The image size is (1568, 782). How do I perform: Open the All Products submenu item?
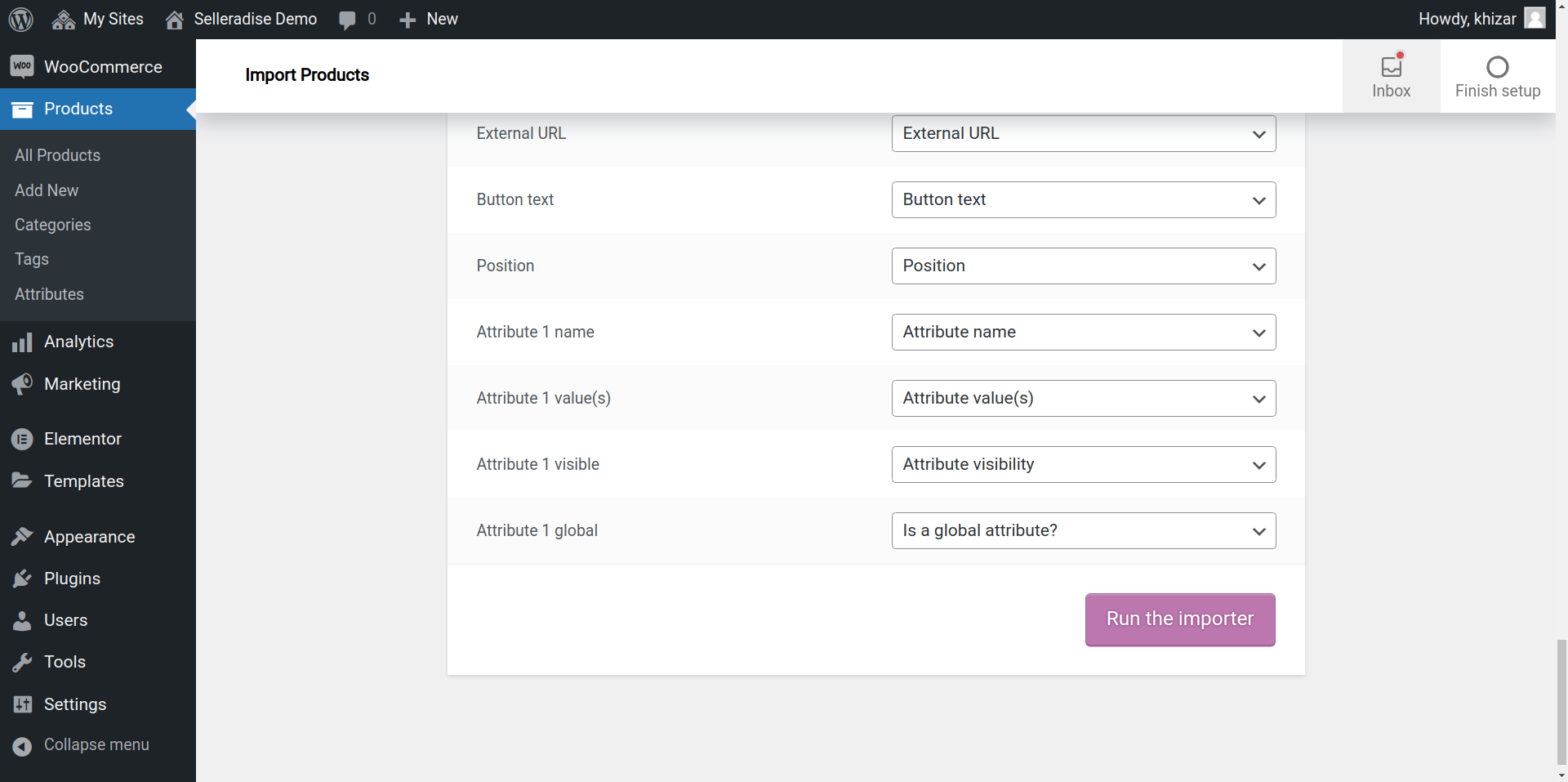pyautogui.click(x=57, y=155)
